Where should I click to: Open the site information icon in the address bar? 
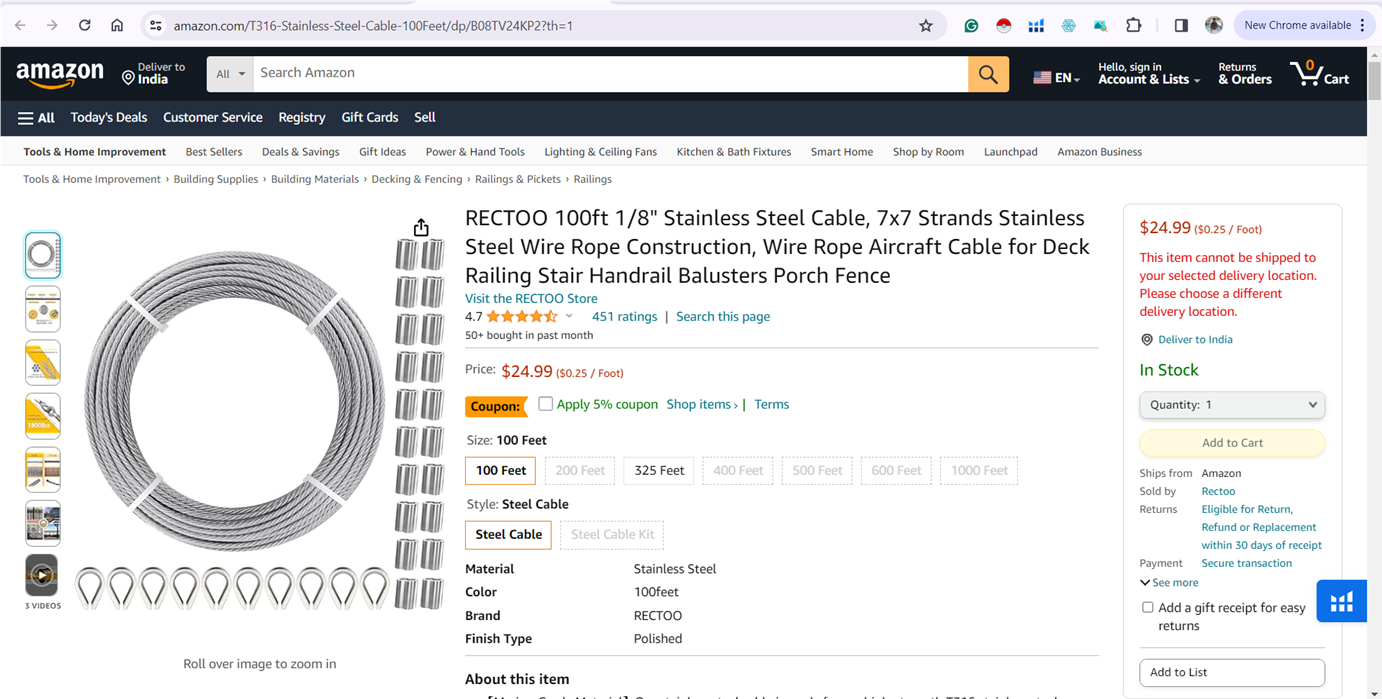[155, 25]
